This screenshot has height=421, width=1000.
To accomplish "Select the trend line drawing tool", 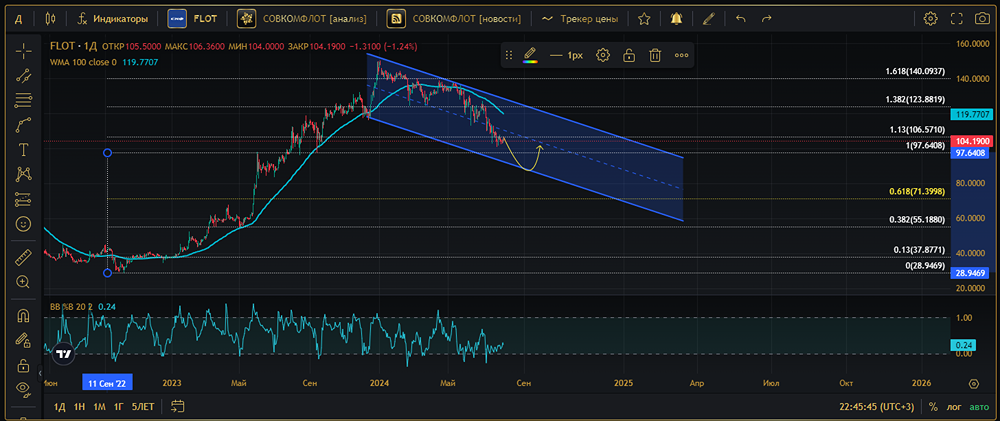I will coord(24,75).
